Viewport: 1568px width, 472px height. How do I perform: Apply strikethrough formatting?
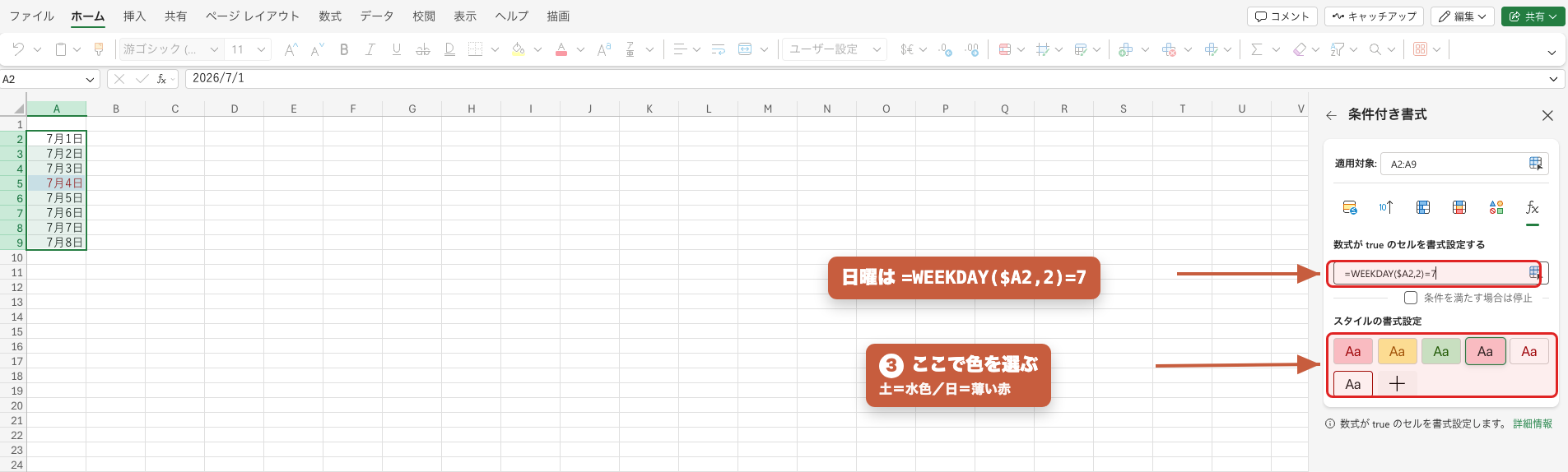pos(423,49)
